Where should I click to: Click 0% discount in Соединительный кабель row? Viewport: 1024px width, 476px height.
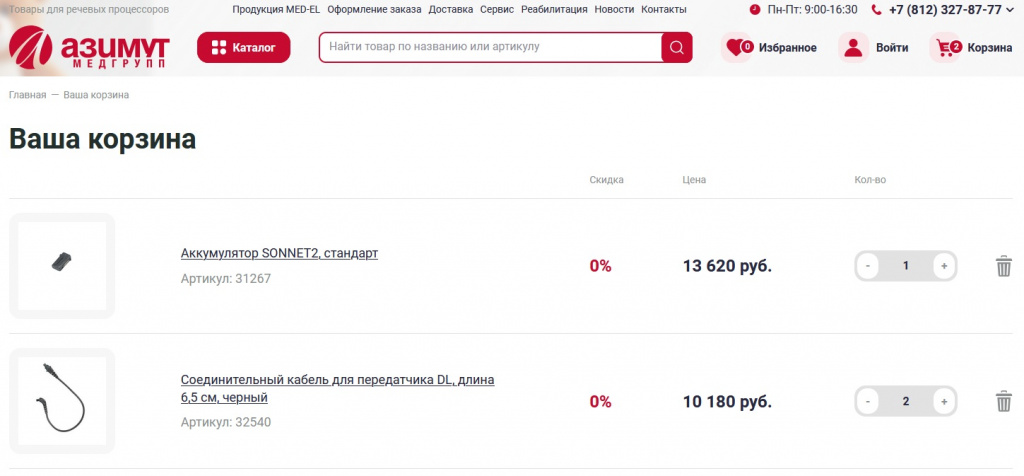coord(601,402)
